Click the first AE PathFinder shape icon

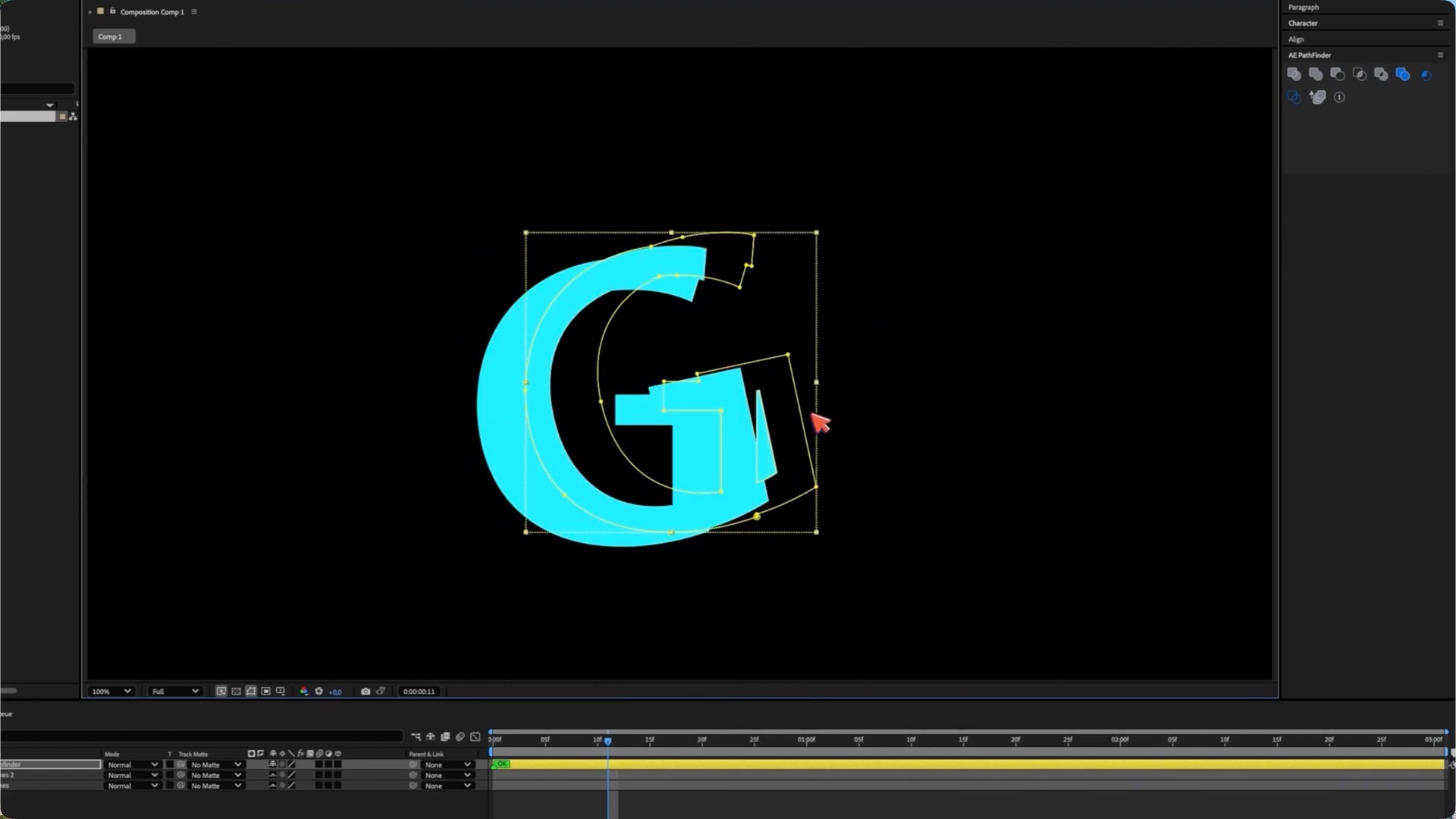pyautogui.click(x=1294, y=74)
